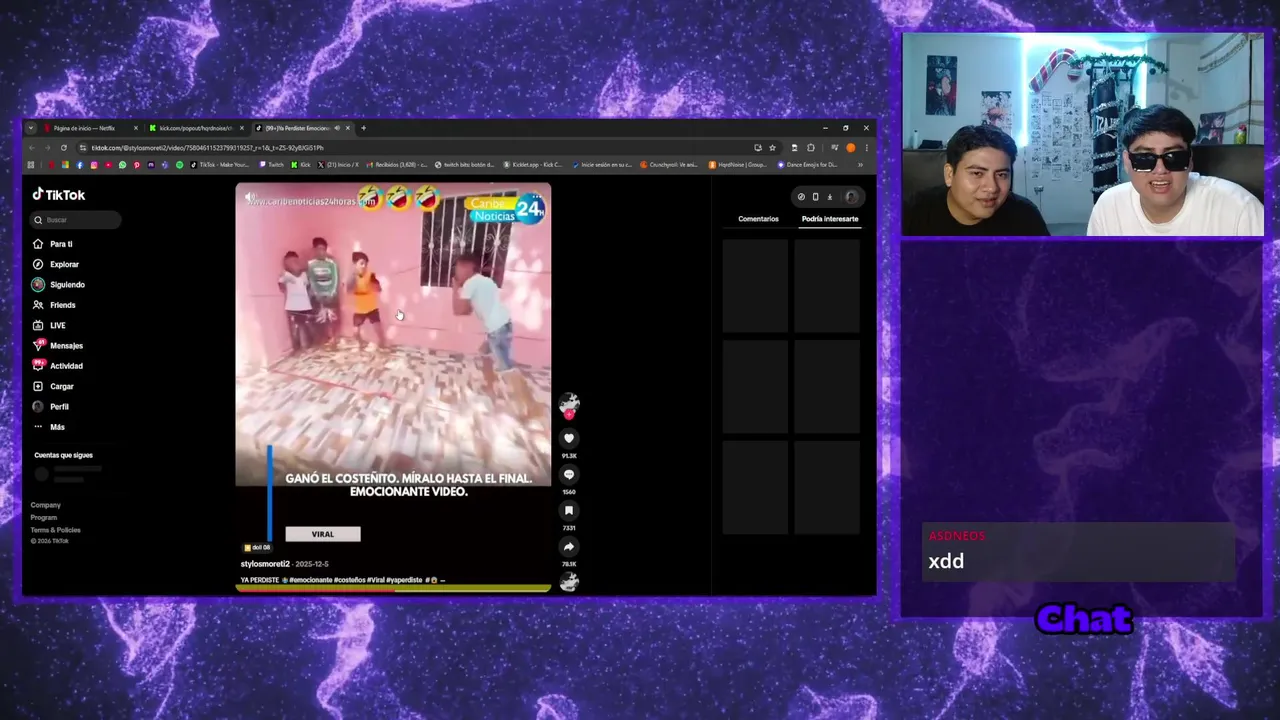Open comments with the speech bubble icon

click(x=569, y=474)
